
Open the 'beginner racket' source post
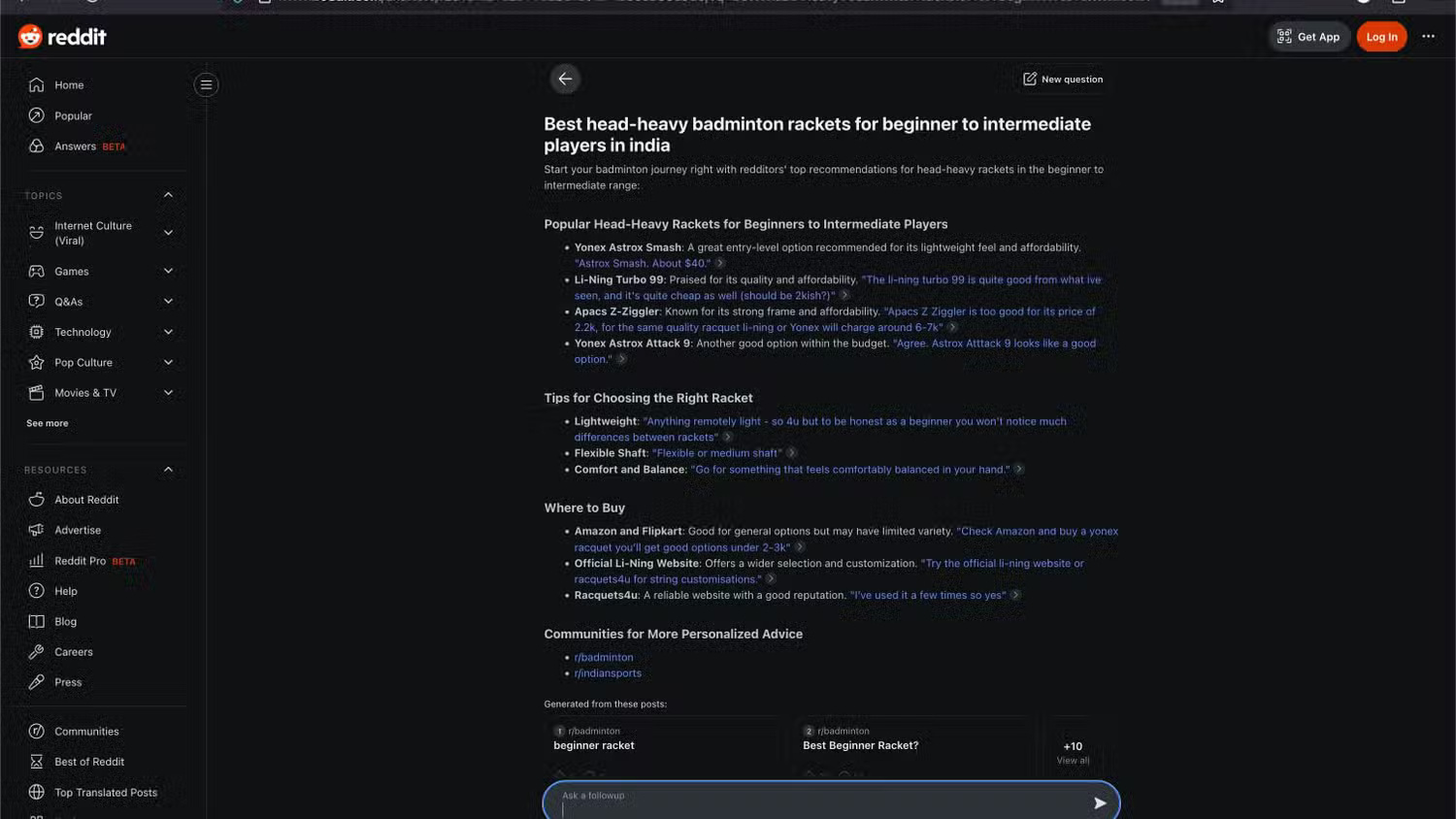594,745
